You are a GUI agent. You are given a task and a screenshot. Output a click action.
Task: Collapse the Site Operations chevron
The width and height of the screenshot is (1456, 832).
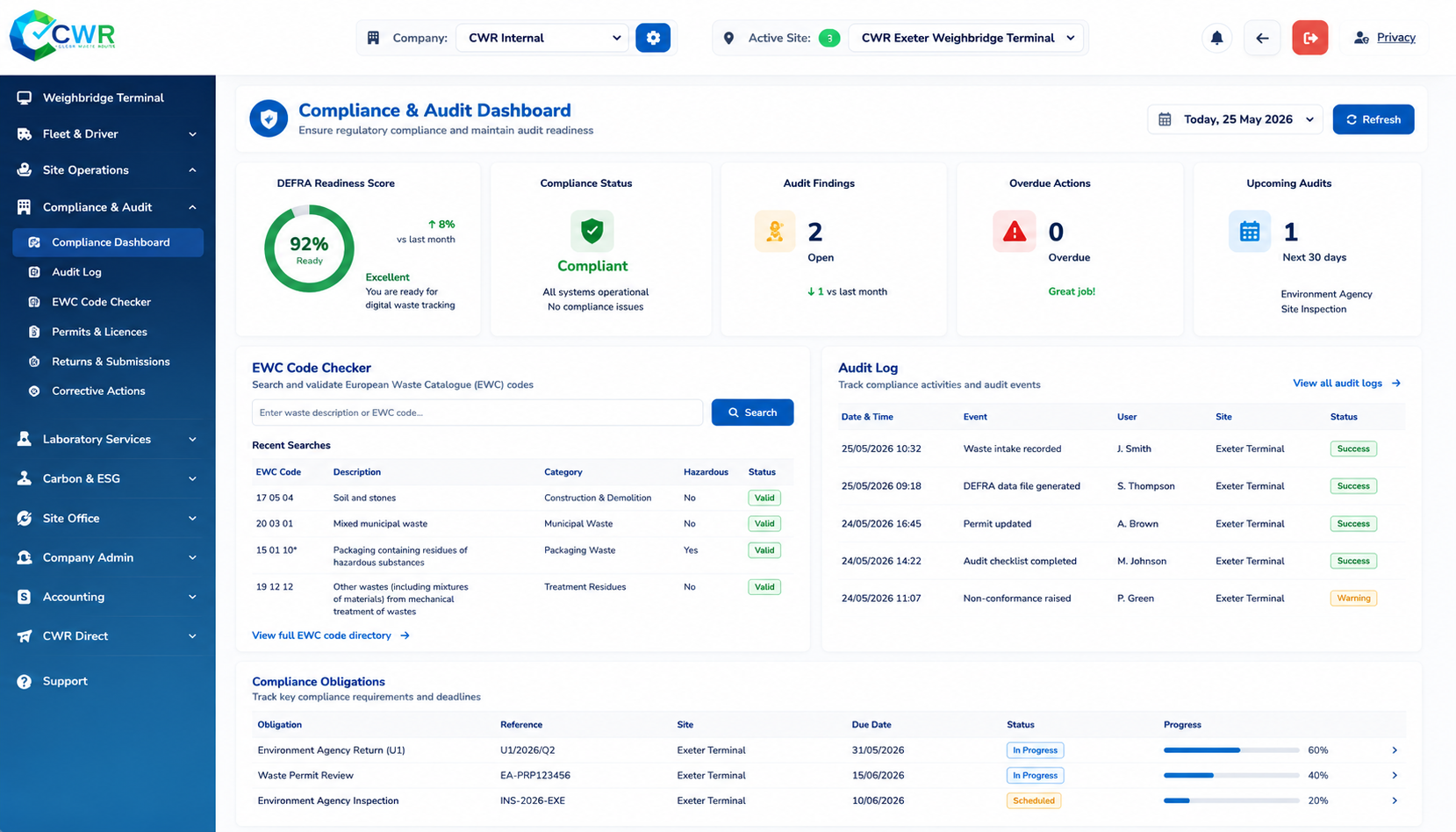192,169
